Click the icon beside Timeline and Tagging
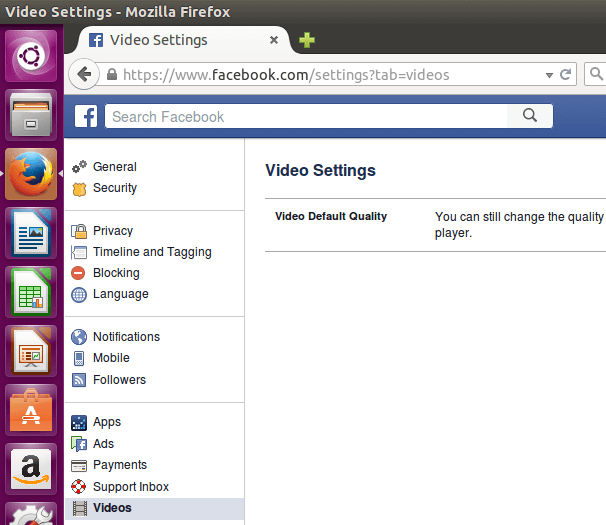The width and height of the screenshot is (606, 525). [x=79, y=252]
